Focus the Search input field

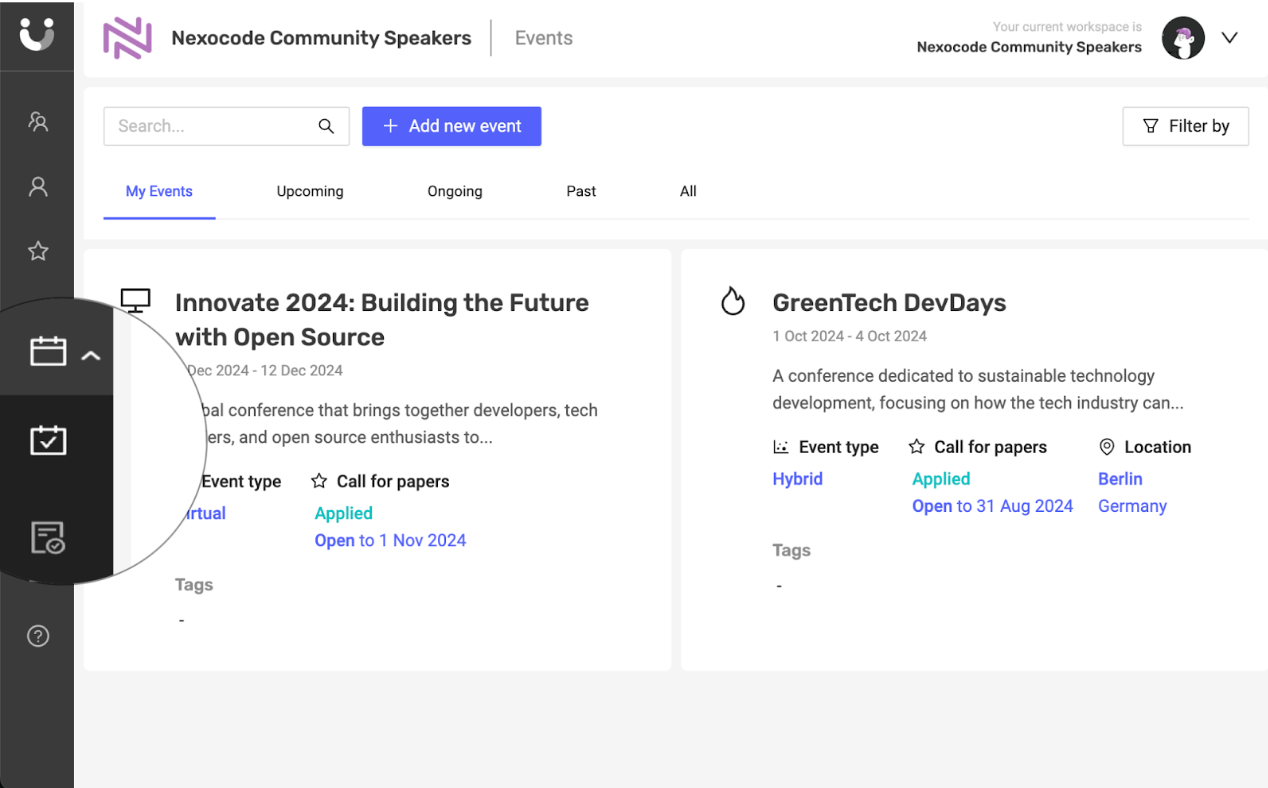click(210, 126)
